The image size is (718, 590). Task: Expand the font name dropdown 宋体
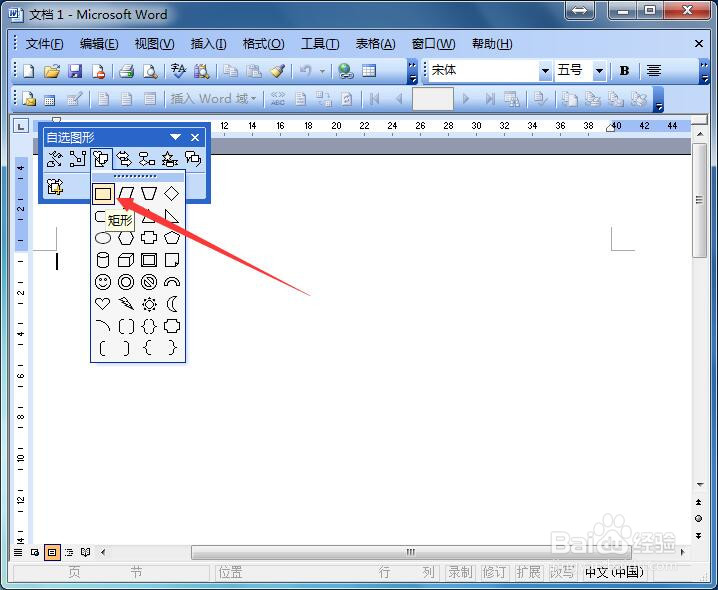545,71
